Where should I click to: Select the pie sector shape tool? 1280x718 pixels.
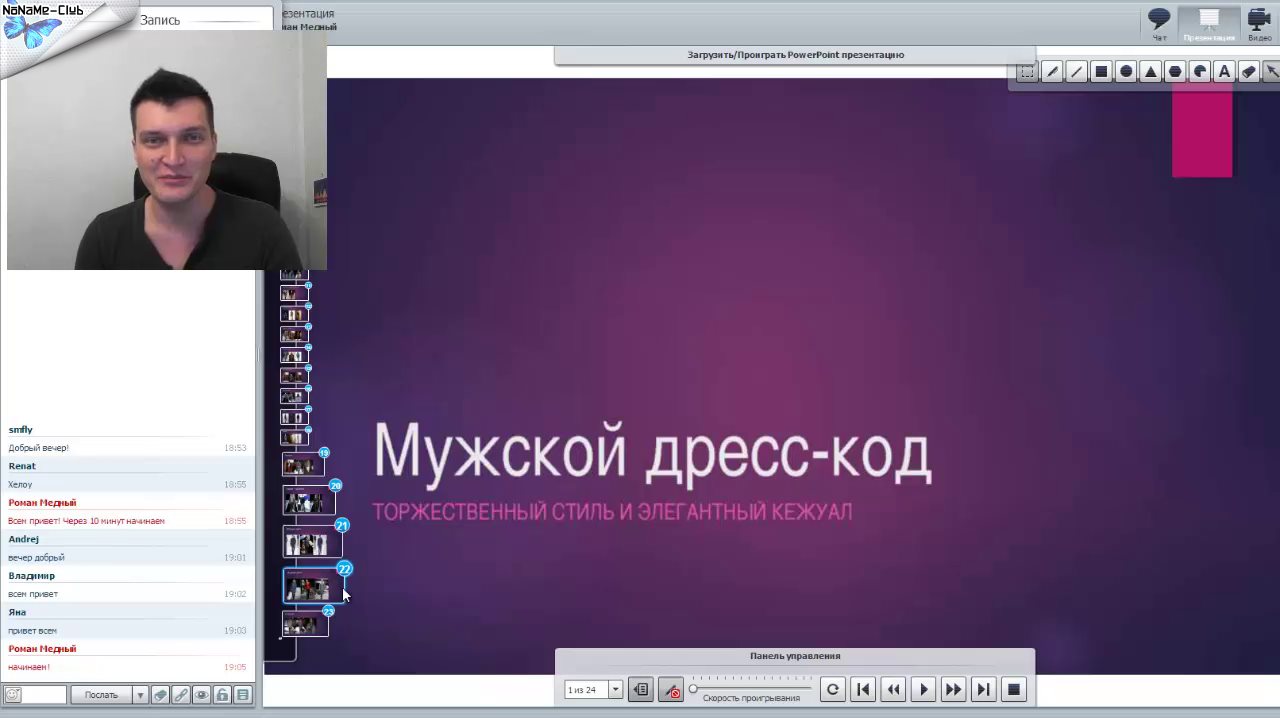coord(1200,72)
